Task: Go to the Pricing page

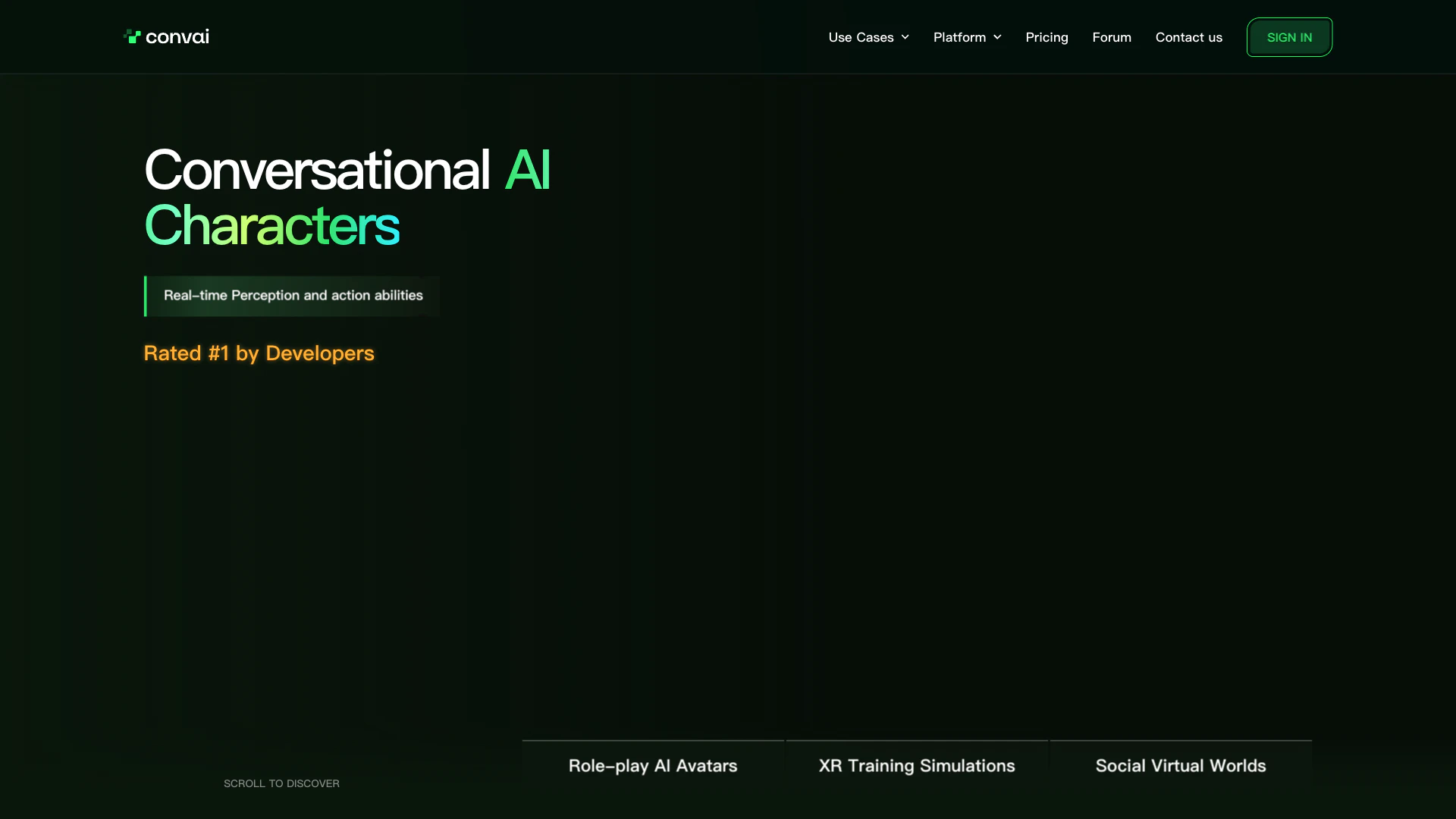Action: pos(1046,37)
